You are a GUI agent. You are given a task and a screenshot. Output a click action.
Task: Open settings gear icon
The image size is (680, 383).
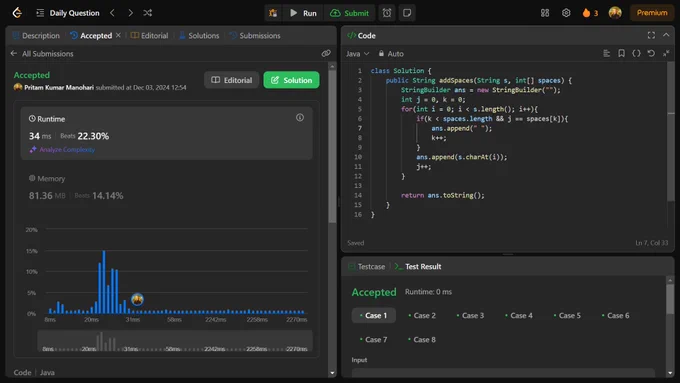coord(566,13)
